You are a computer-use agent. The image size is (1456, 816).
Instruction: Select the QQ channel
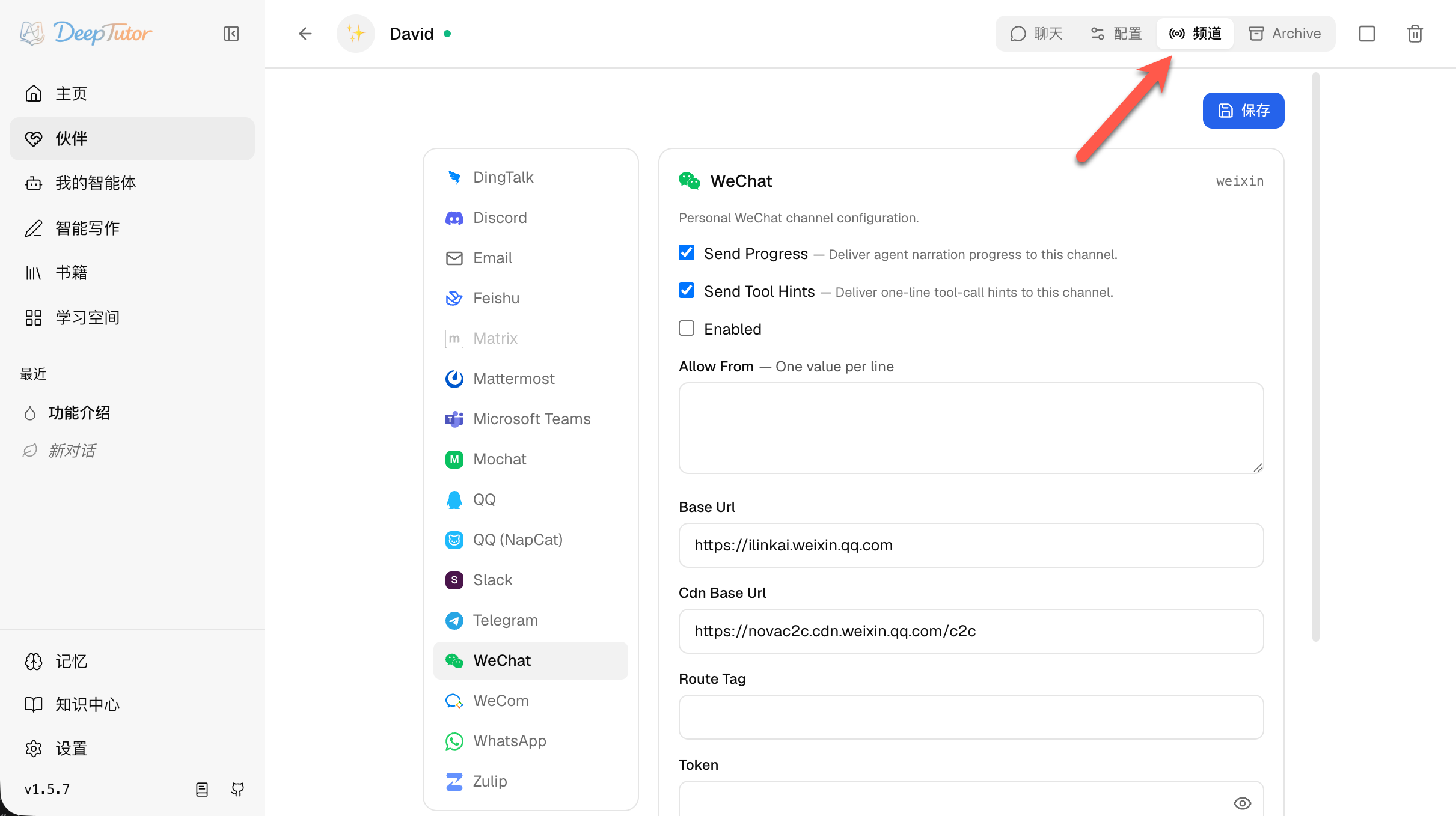point(531,499)
